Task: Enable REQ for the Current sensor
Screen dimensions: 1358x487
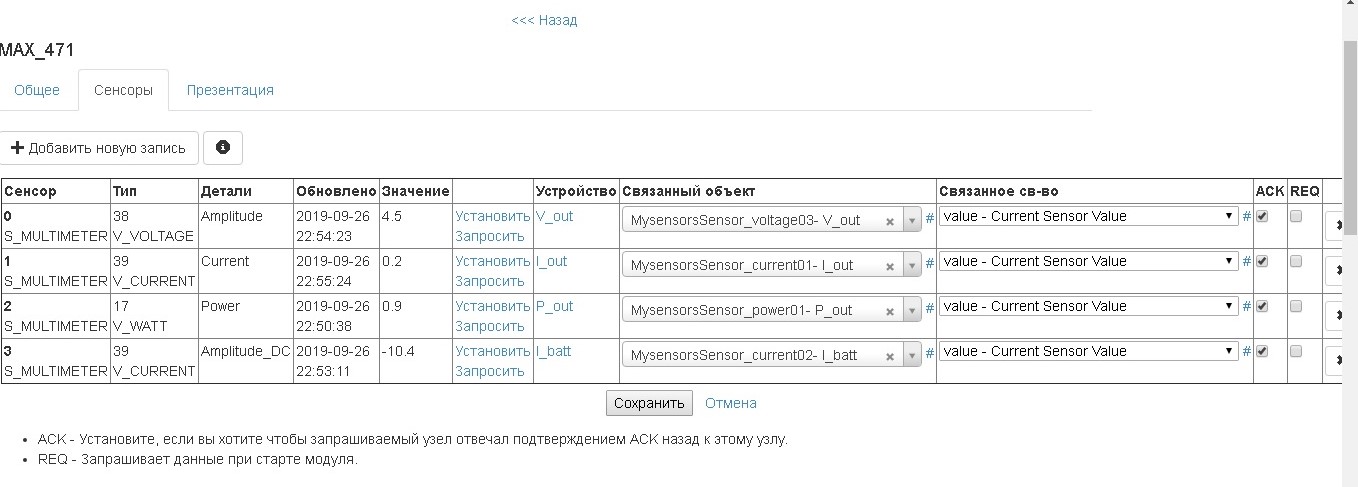Action: pos(1296,261)
